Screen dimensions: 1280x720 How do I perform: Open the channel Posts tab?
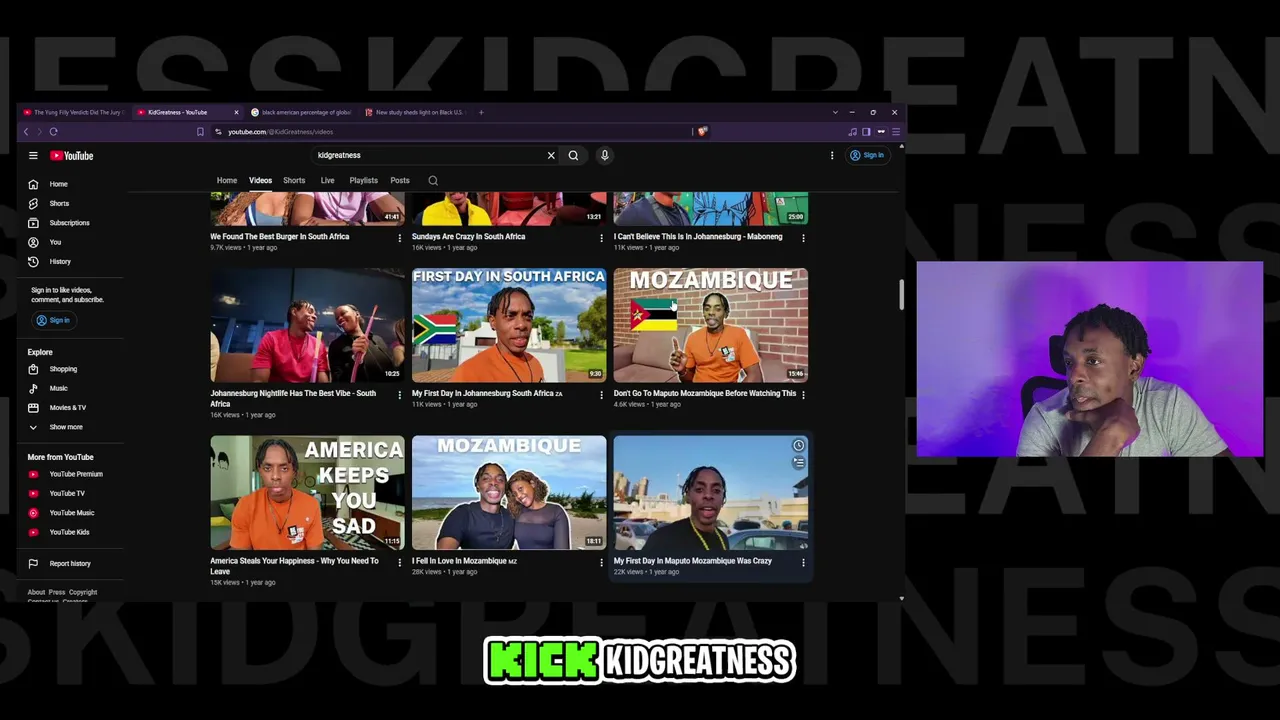pyautogui.click(x=400, y=181)
